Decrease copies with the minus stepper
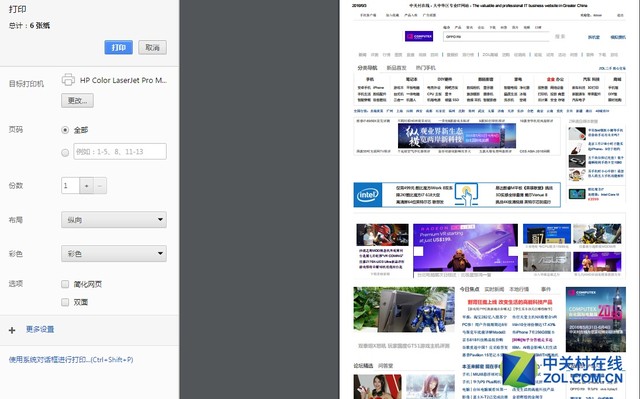Screen dimensions: 640x399 [100, 186]
